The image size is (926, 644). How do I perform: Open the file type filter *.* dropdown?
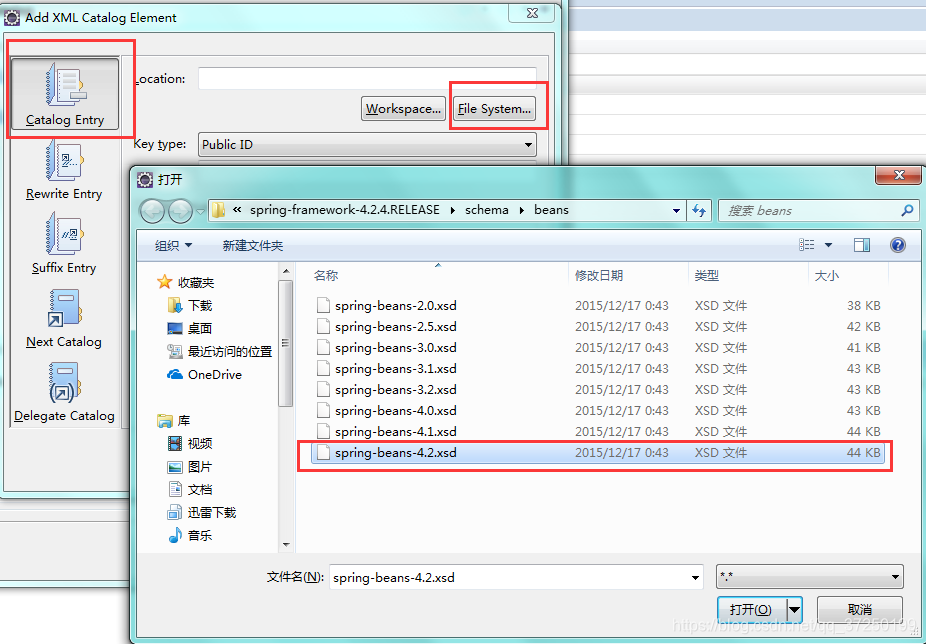coord(810,577)
